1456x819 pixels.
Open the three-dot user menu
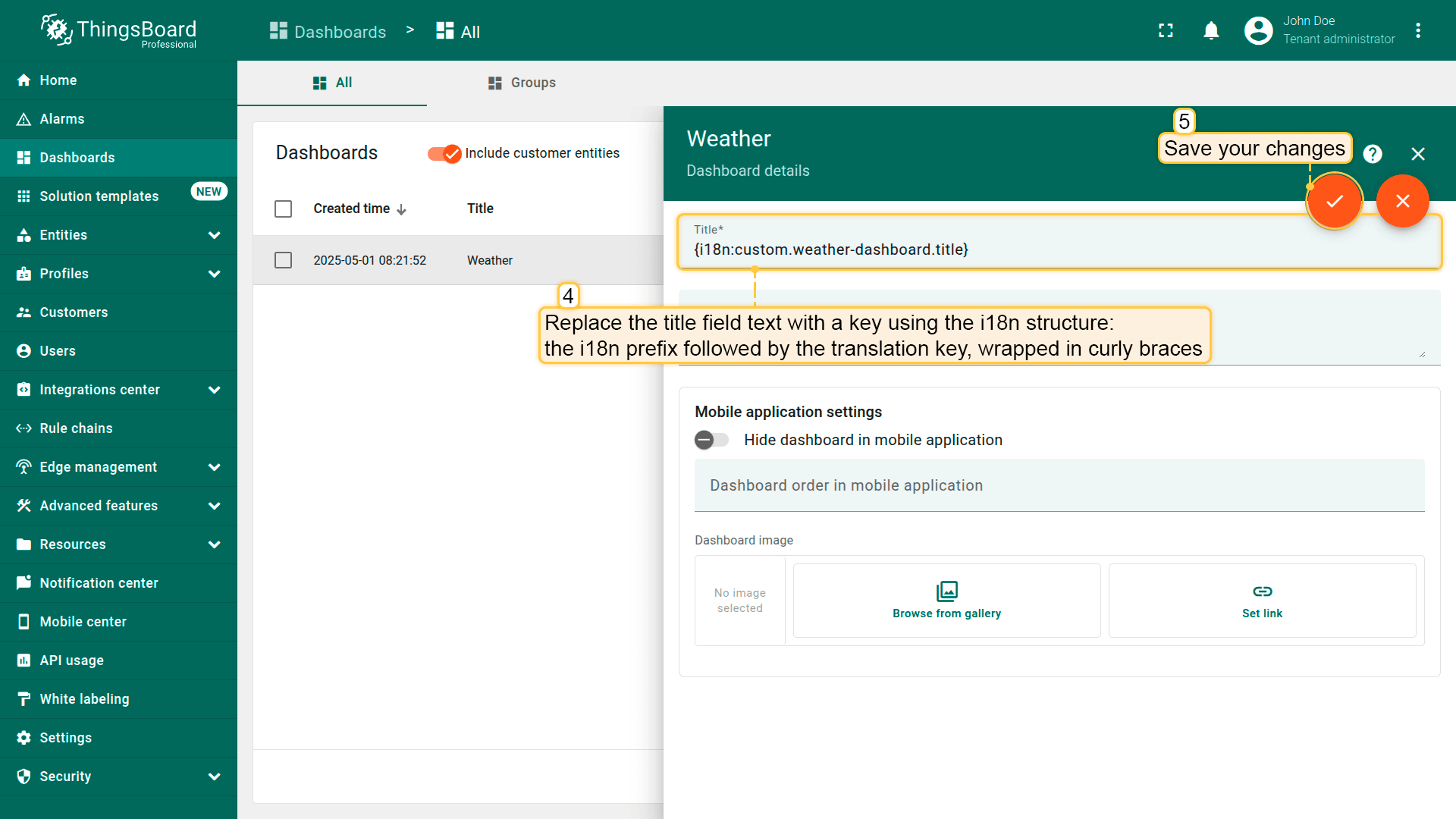1417,31
